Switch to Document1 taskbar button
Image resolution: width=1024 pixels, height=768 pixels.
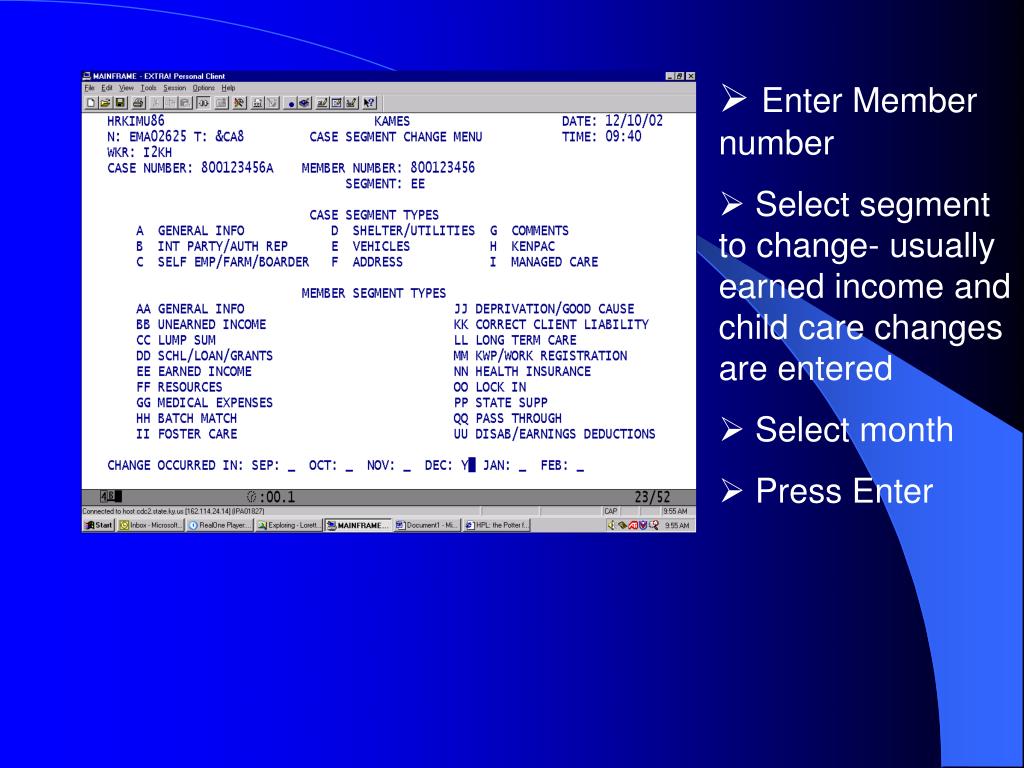click(427, 525)
